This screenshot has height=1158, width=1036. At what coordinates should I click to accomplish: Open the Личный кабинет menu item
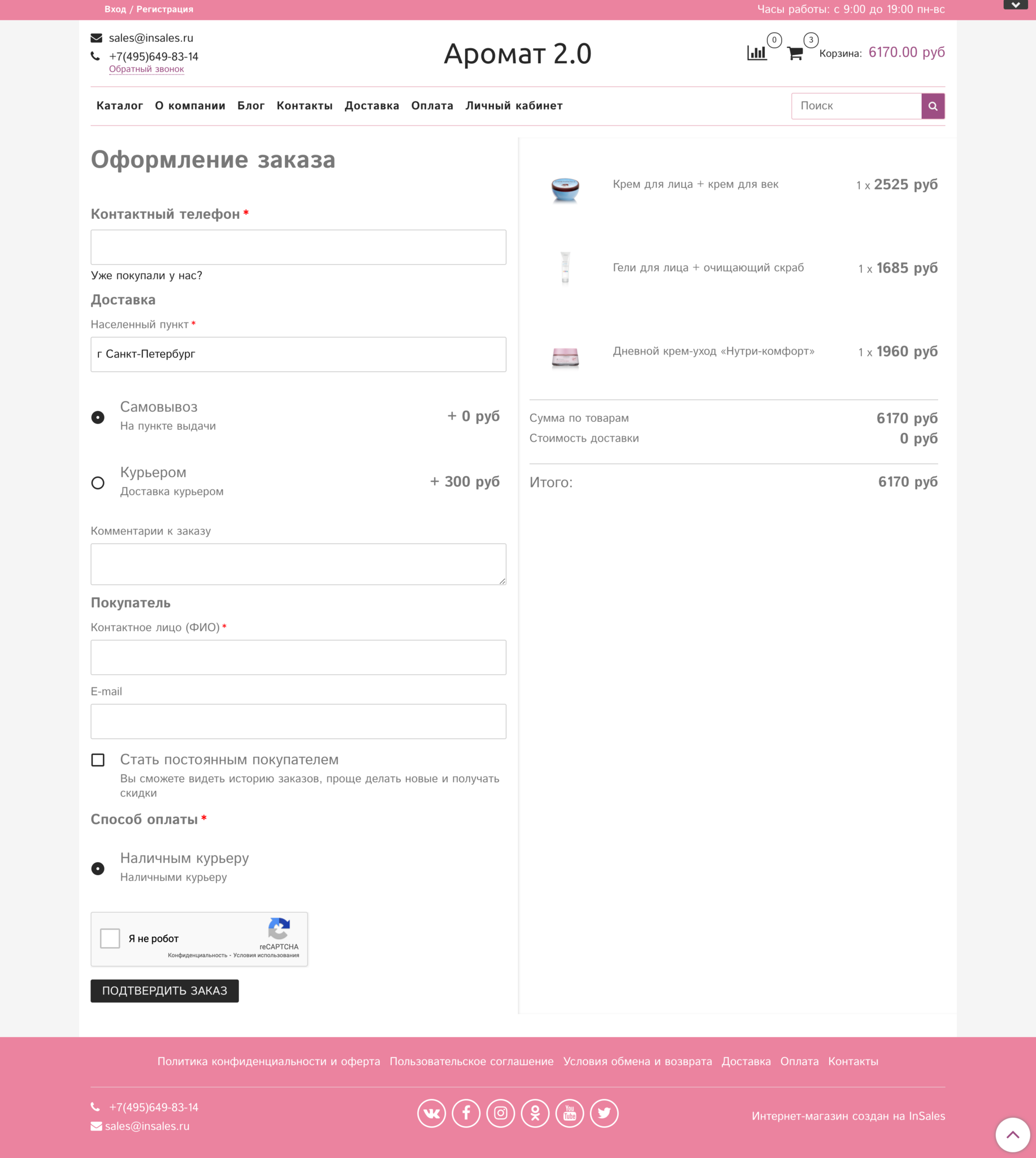(x=514, y=106)
